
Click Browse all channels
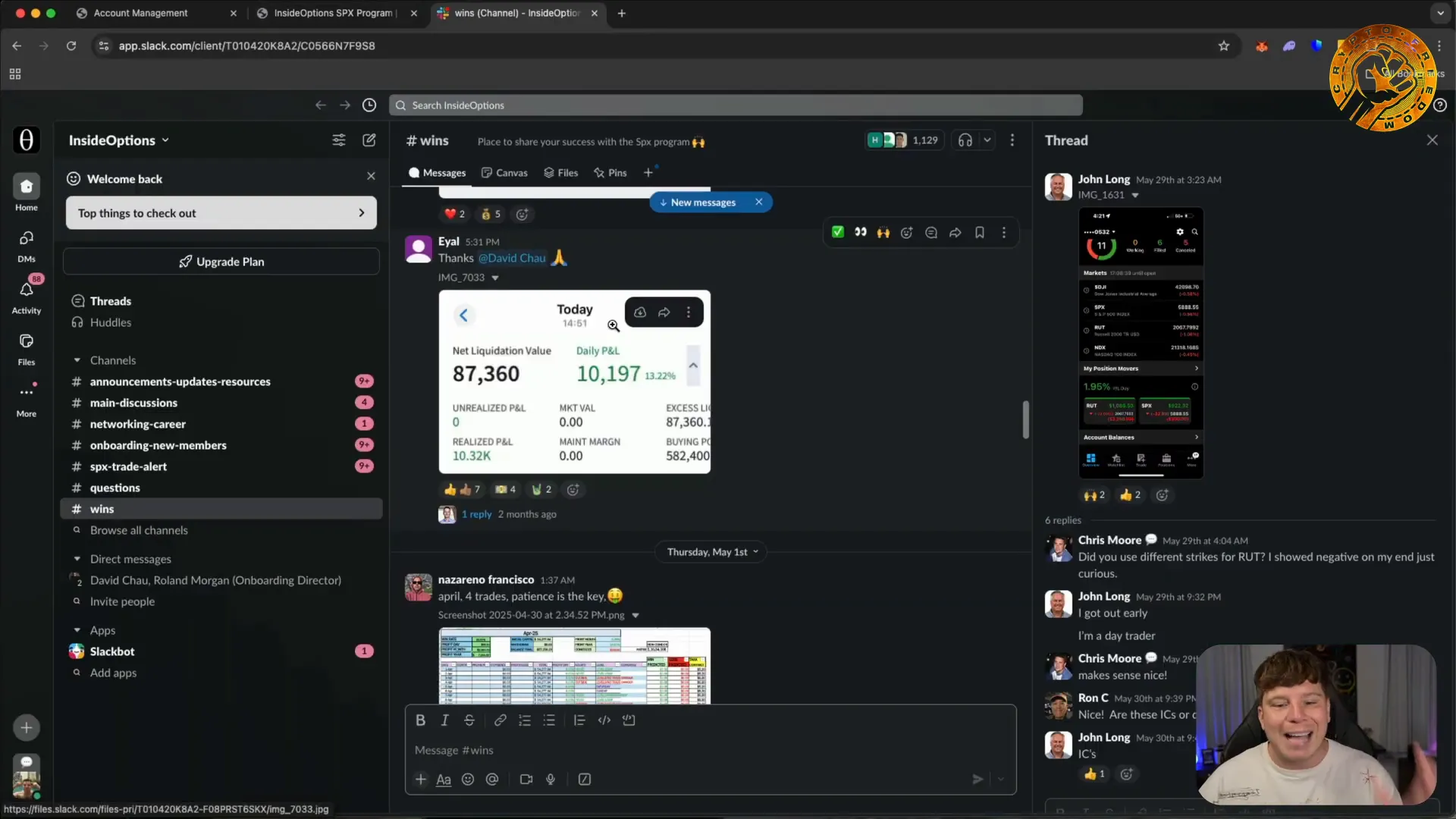point(139,530)
